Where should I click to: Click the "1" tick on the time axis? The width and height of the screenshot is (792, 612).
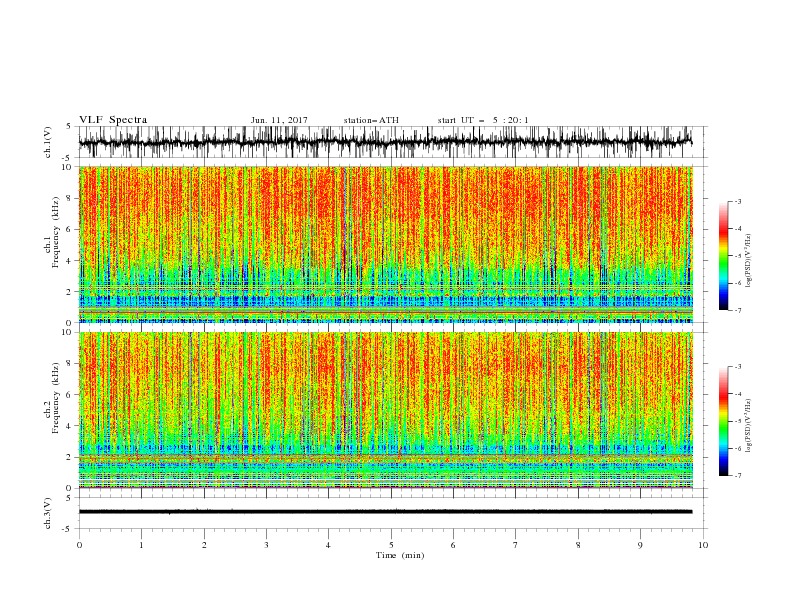click(x=141, y=545)
